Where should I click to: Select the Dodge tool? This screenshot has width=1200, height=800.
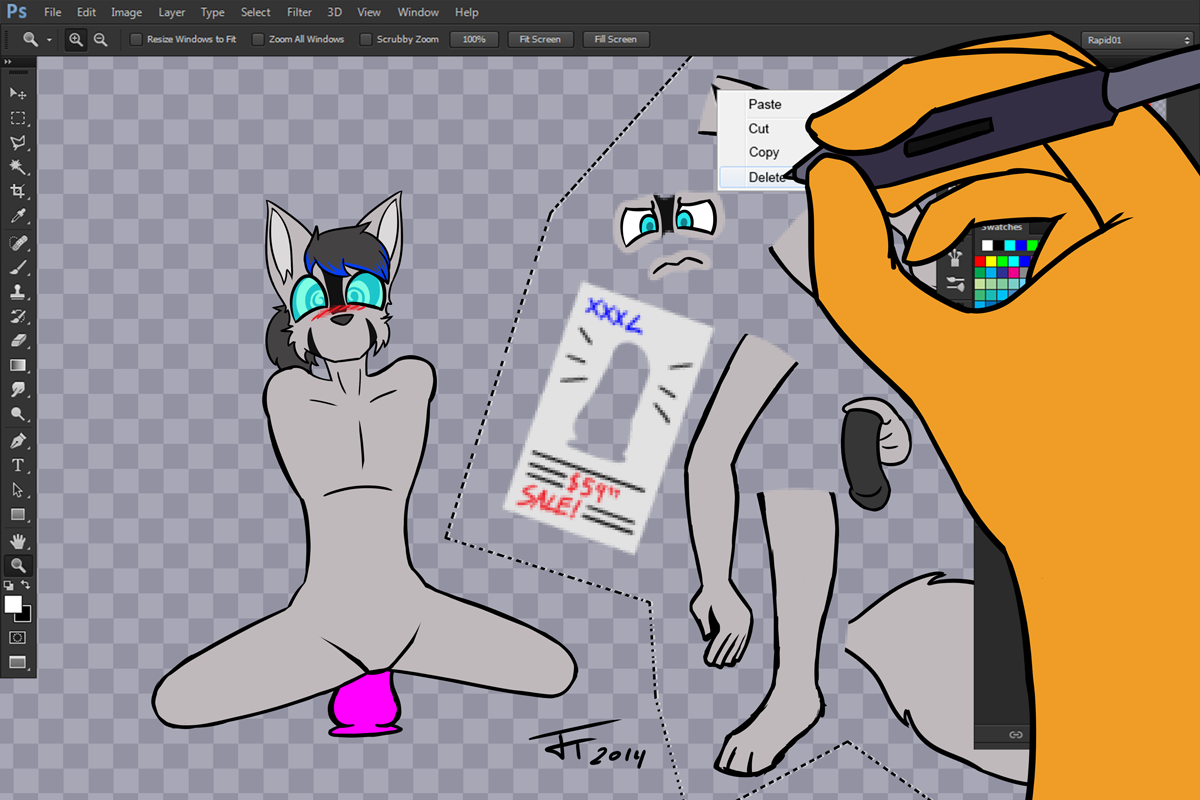pyautogui.click(x=18, y=414)
